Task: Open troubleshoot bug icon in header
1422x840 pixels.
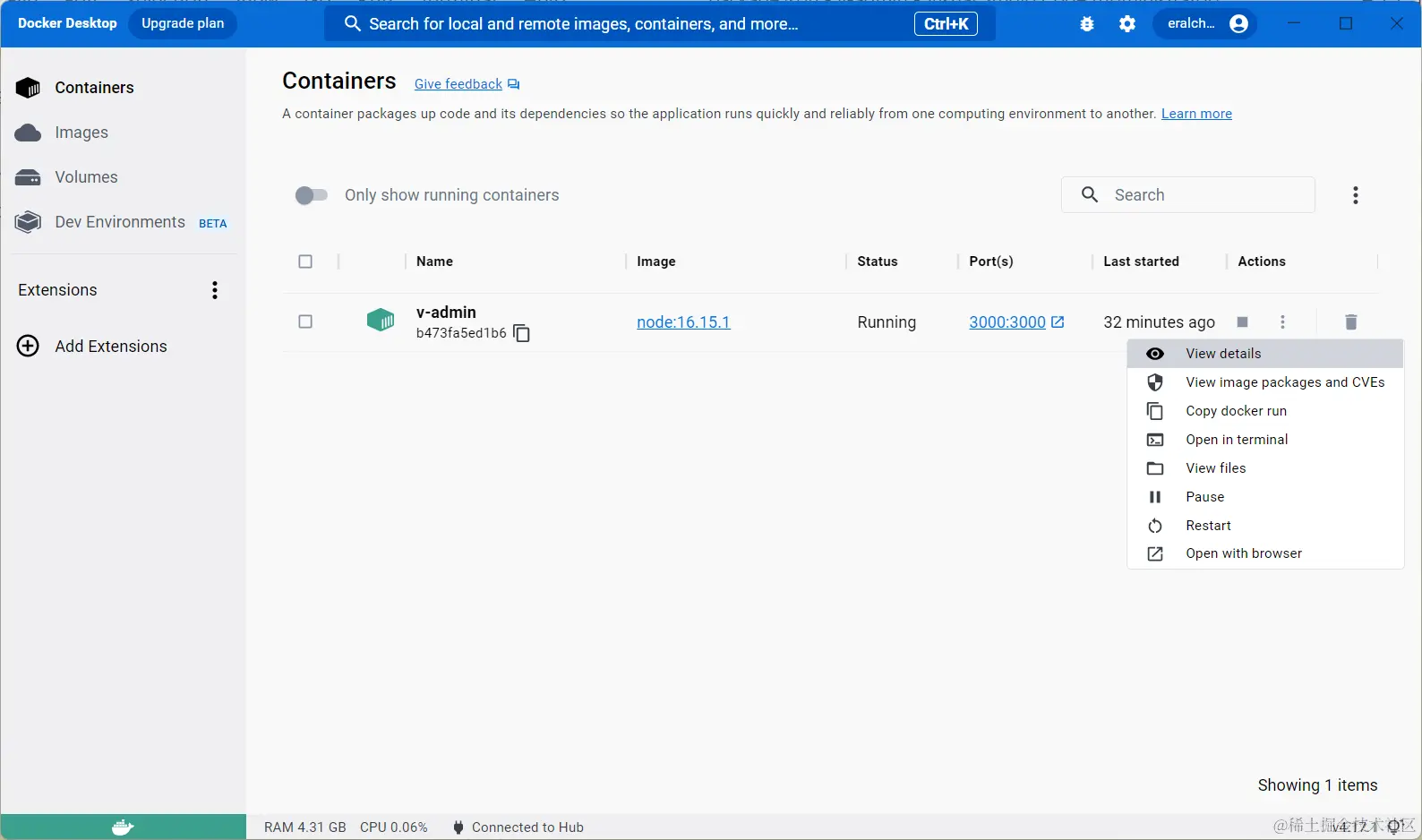Action: click(1087, 24)
